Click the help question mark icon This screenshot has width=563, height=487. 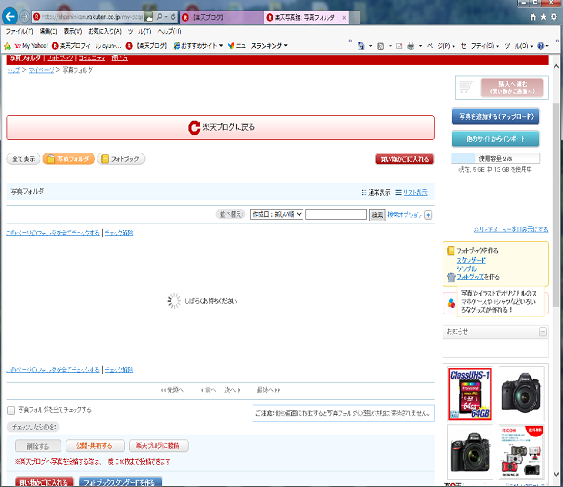click(x=541, y=46)
